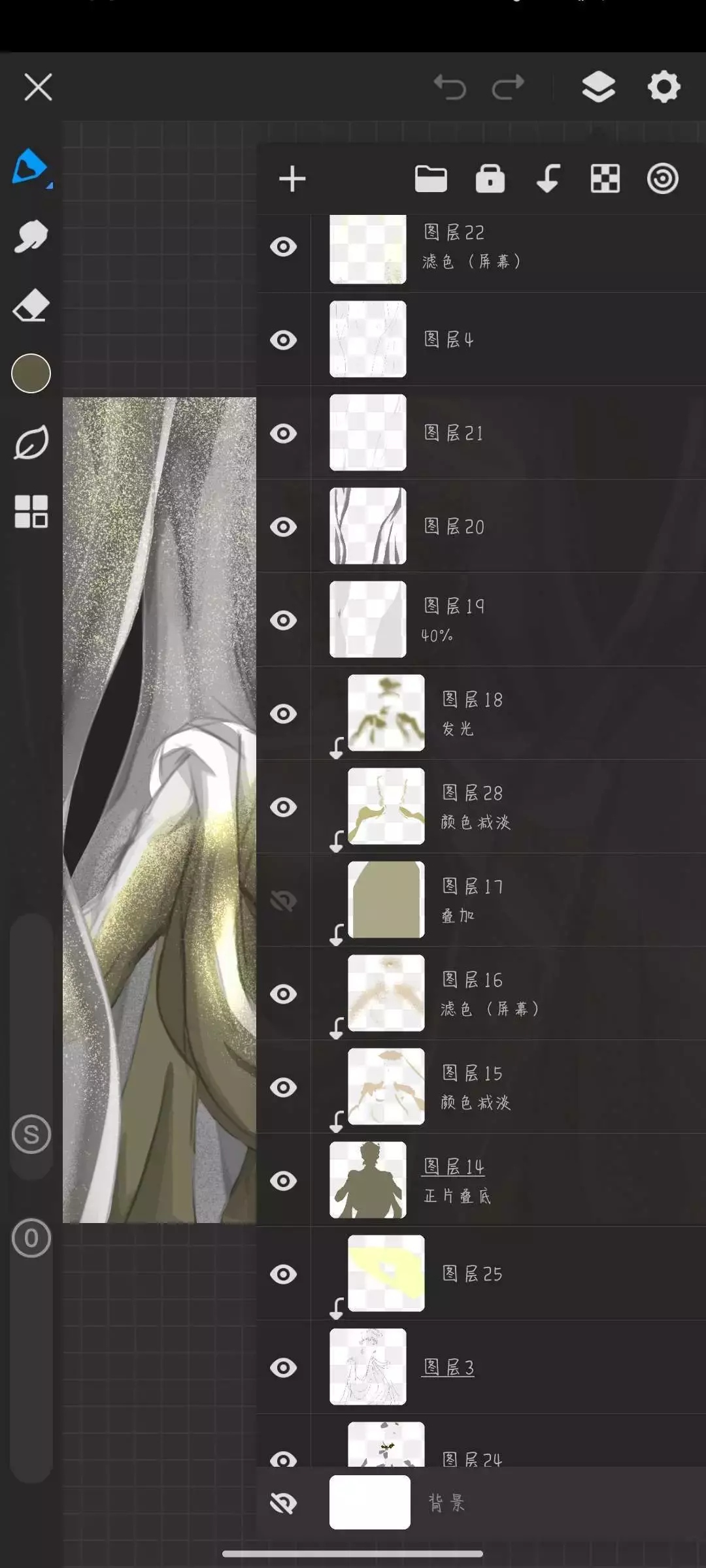Screen dimensions: 706x1568
Task: Select the eraser tool
Action: click(31, 306)
